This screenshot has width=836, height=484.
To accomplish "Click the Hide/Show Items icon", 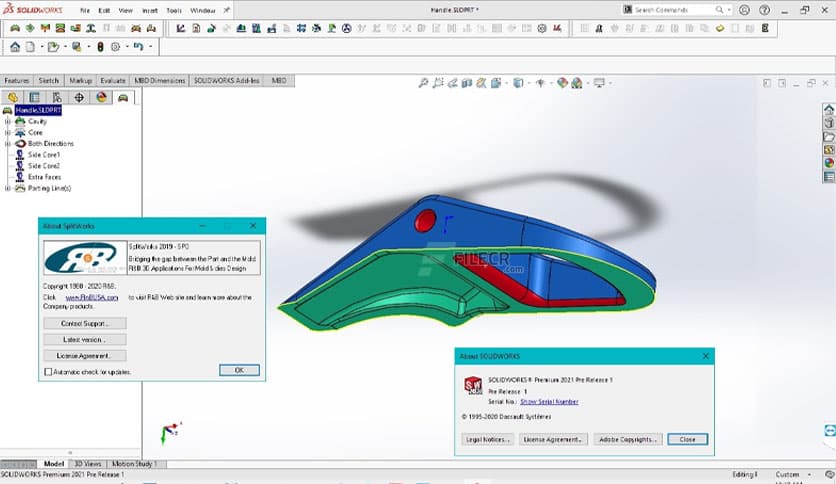I will coord(541,83).
